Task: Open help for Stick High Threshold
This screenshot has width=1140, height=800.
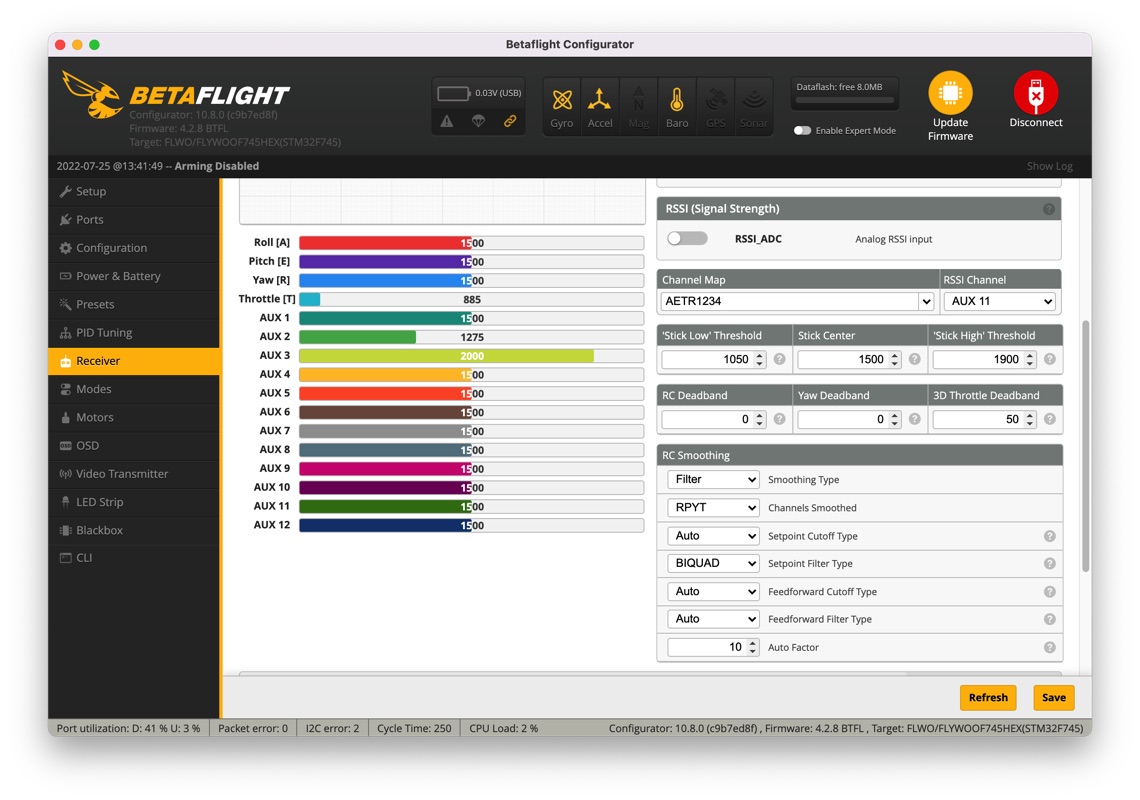Action: (1050, 359)
